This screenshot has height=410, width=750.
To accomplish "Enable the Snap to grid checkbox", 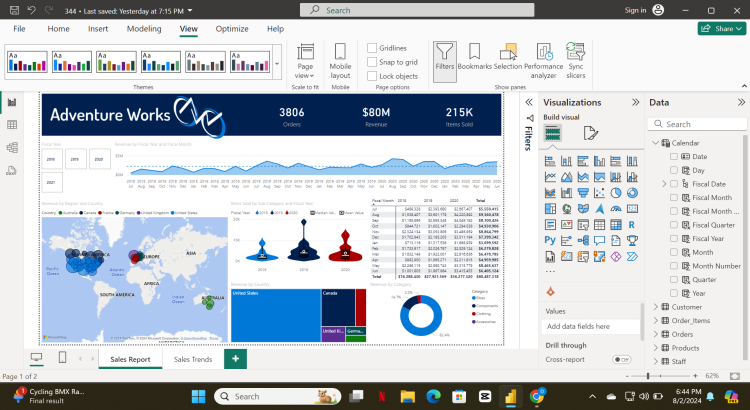I will tap(372, 62).
